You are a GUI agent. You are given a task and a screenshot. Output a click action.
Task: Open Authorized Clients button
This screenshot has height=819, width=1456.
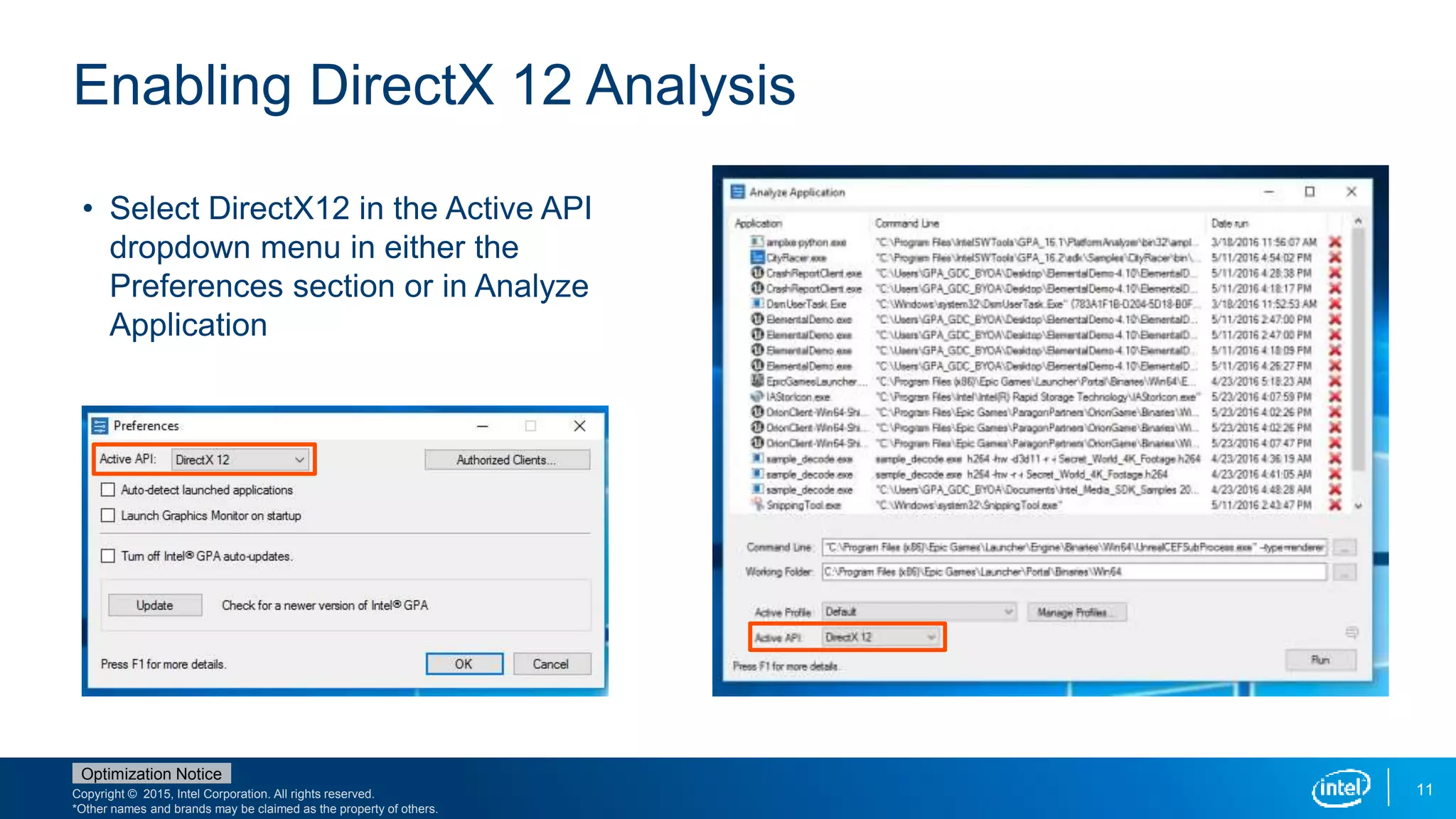(x=507, y=460)
